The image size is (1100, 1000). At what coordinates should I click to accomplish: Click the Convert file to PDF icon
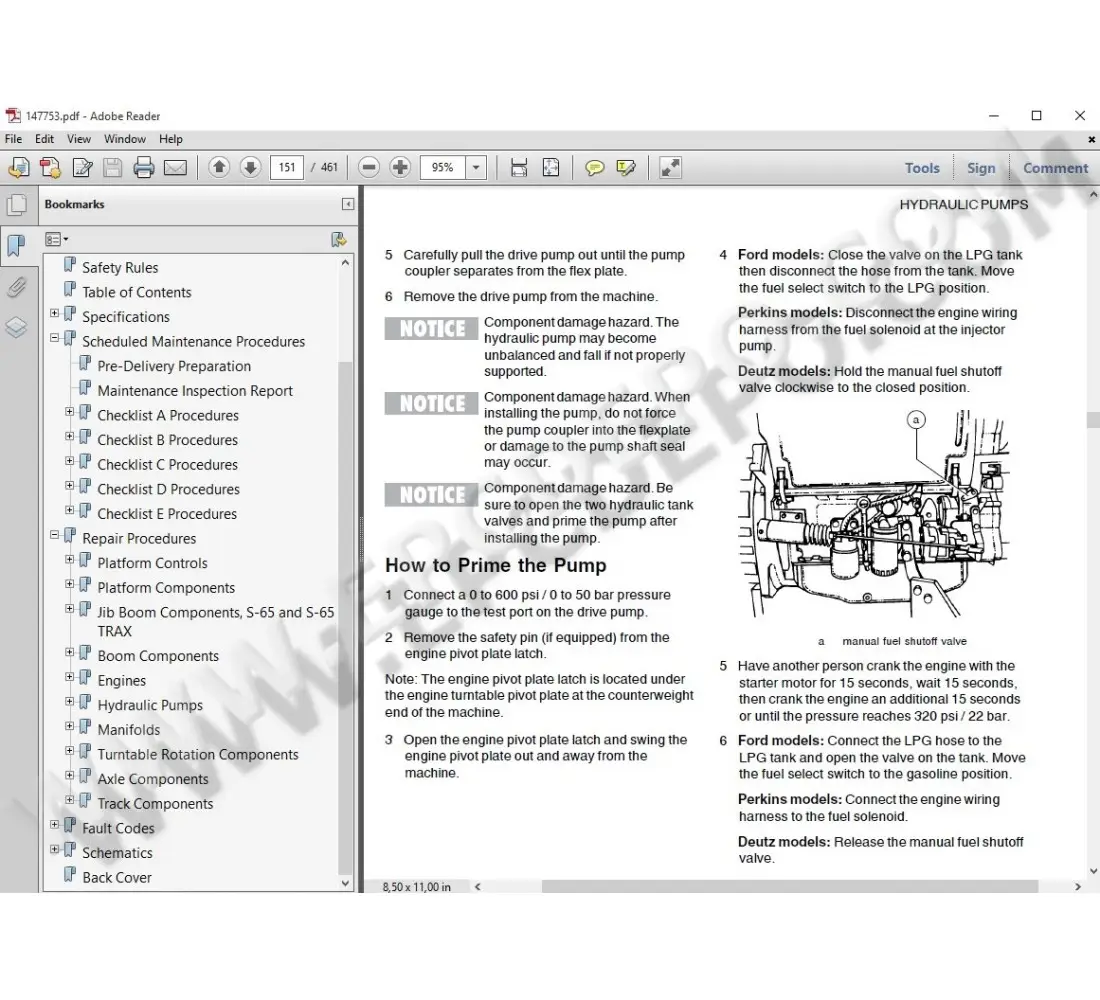[x=50, y=168]
